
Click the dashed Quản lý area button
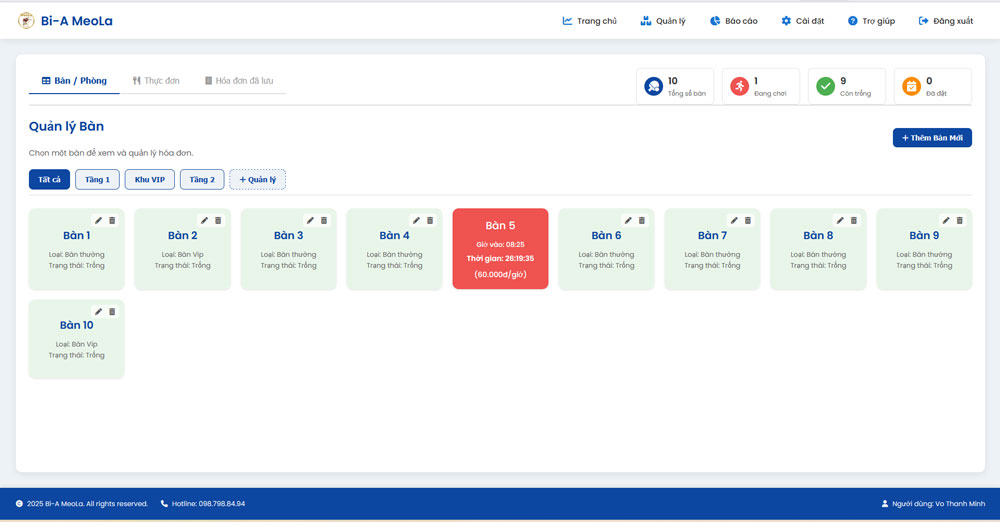pyautogui.click(x=257, y=180)
